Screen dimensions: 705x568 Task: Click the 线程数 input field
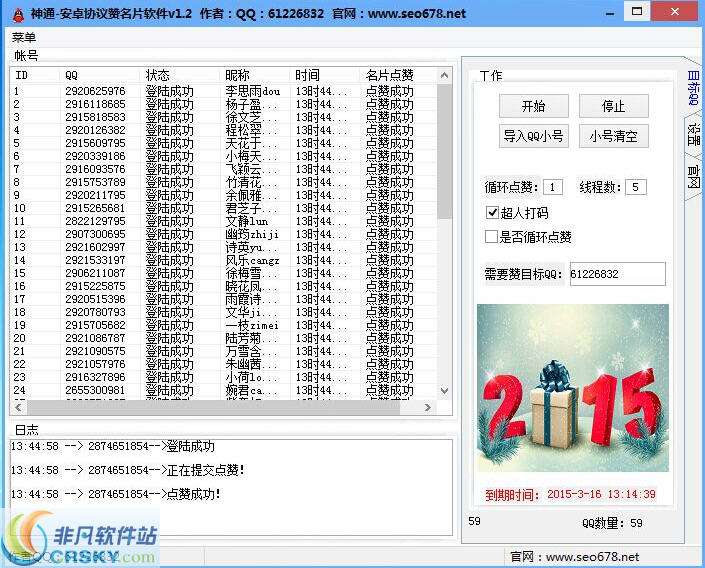point(636,187)
